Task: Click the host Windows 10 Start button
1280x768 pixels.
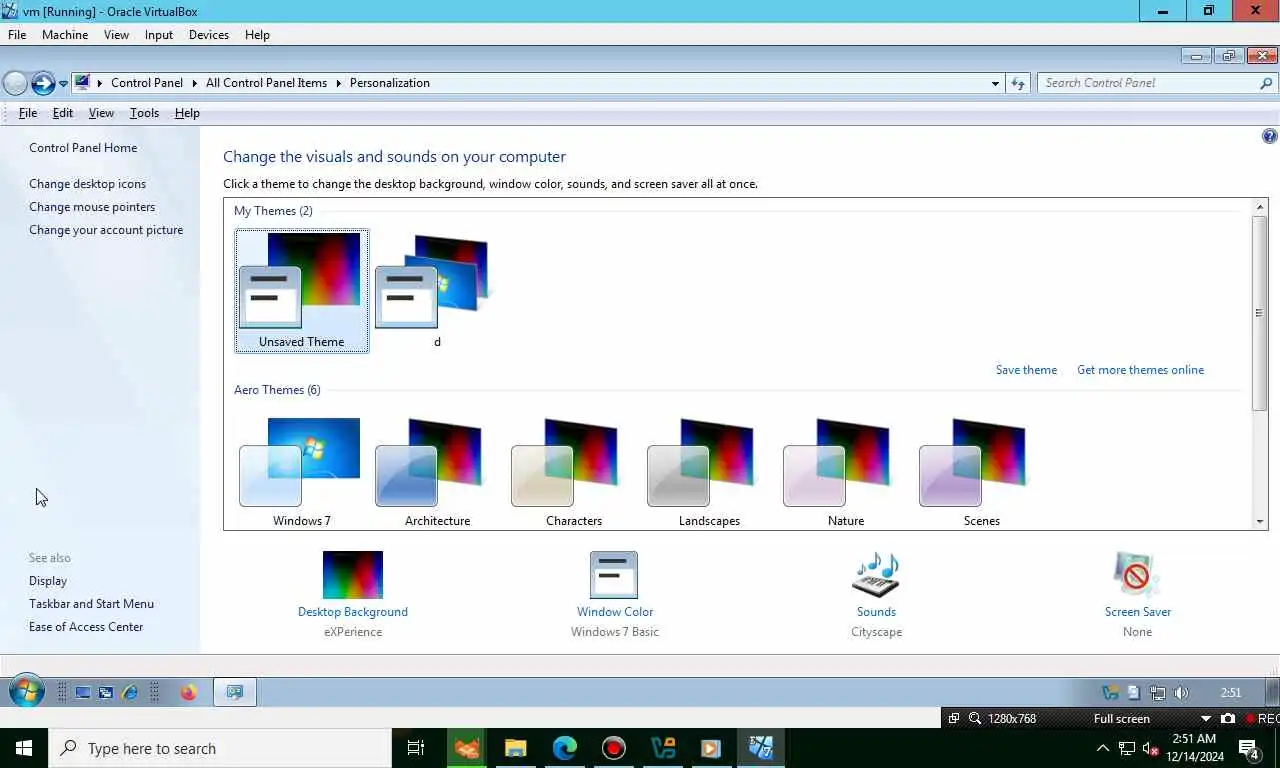Action: (x=24, y=748)
